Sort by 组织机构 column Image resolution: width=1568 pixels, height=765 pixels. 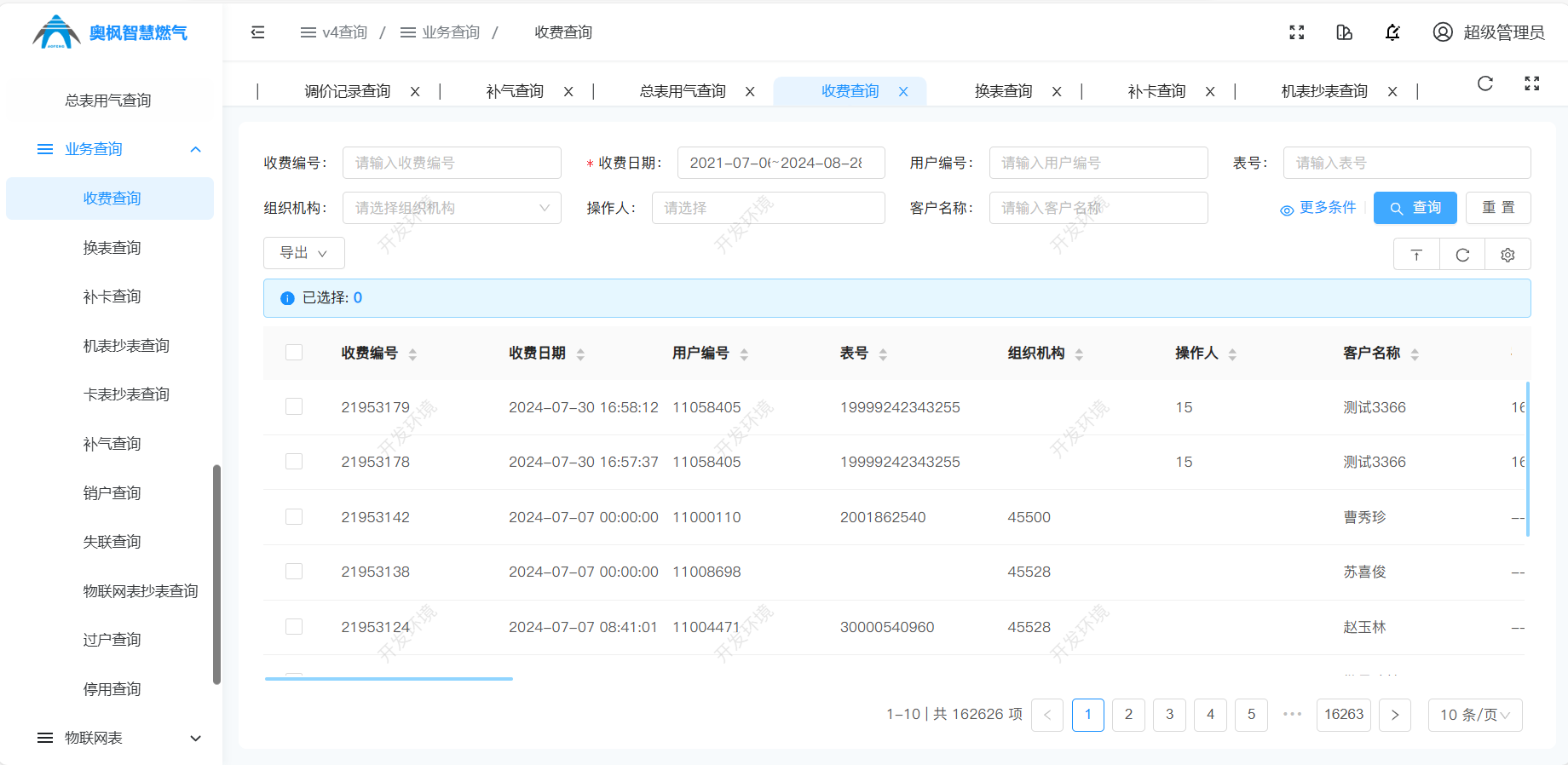click(x=1079, y=354)
